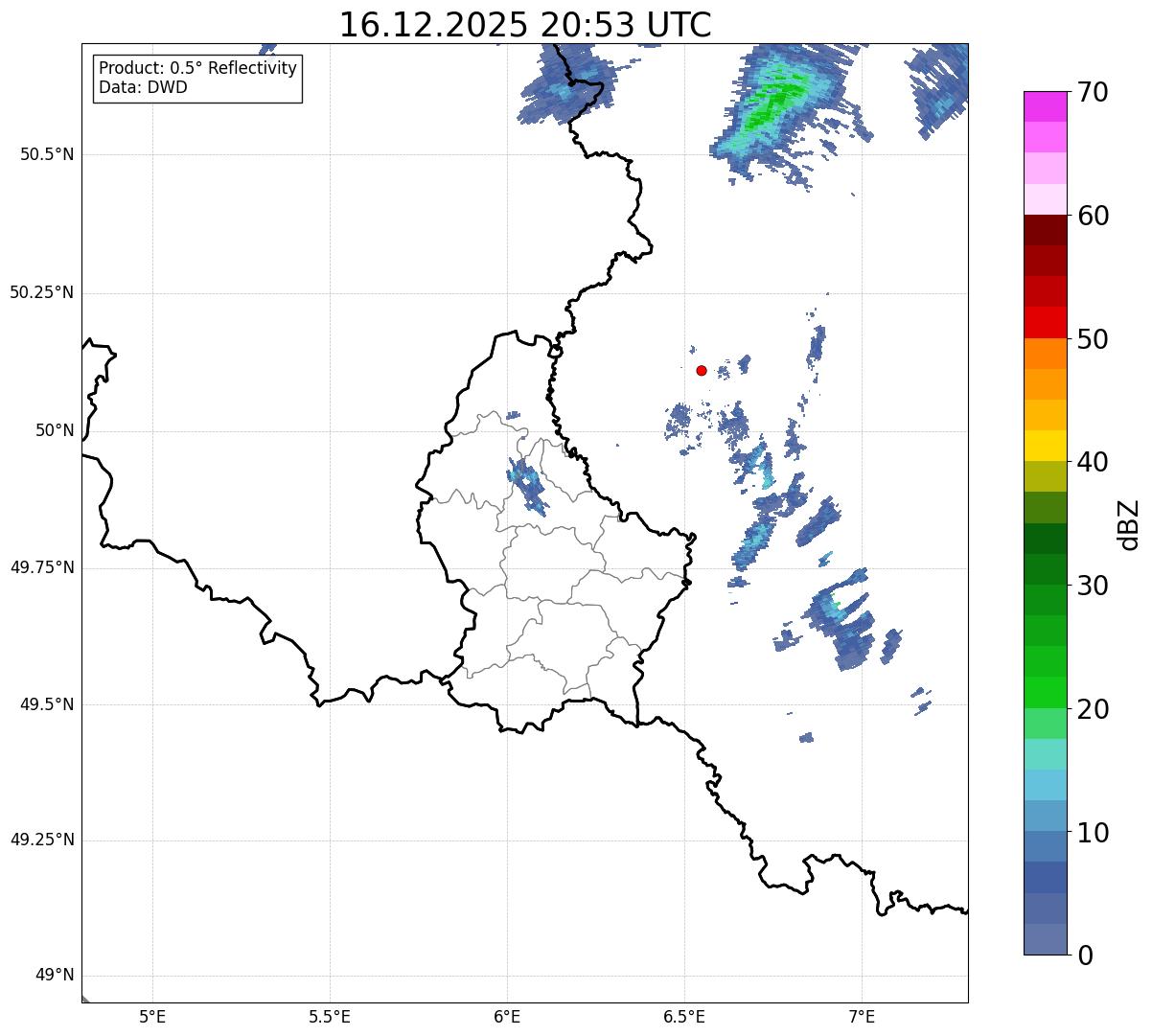Click the 6°E longitude label

point(507,1017)
